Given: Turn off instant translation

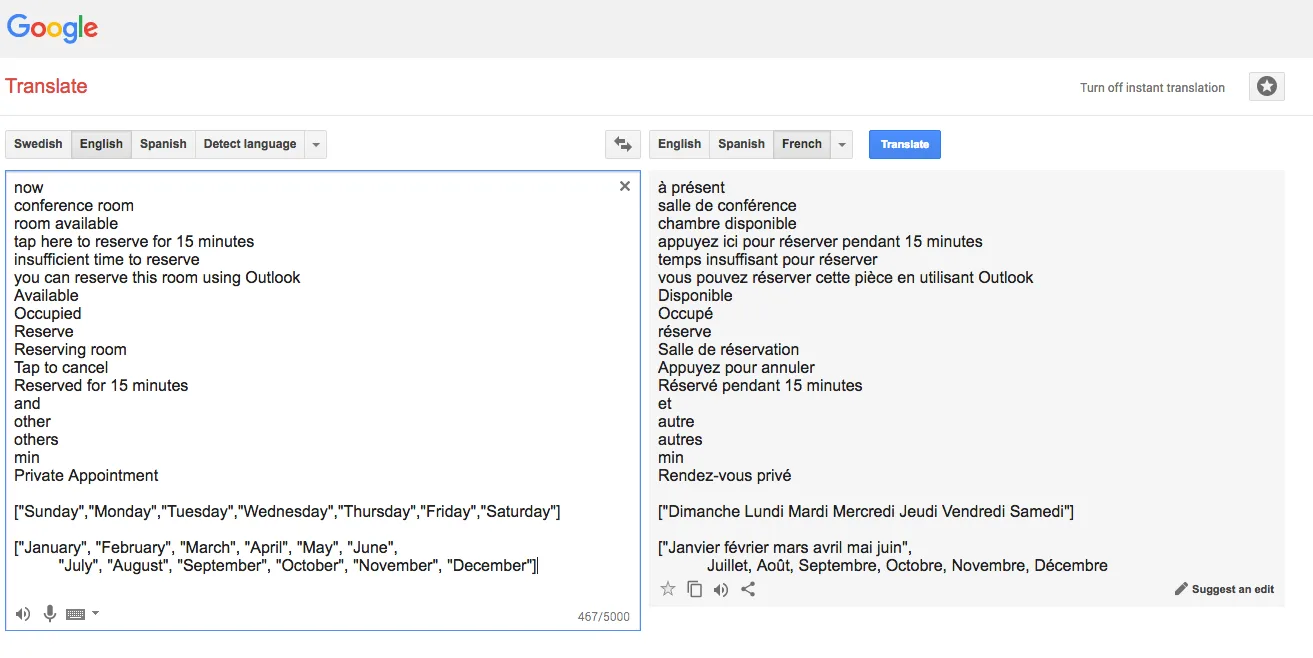Looking at the screenshot, I should (x=1152, y=88).
